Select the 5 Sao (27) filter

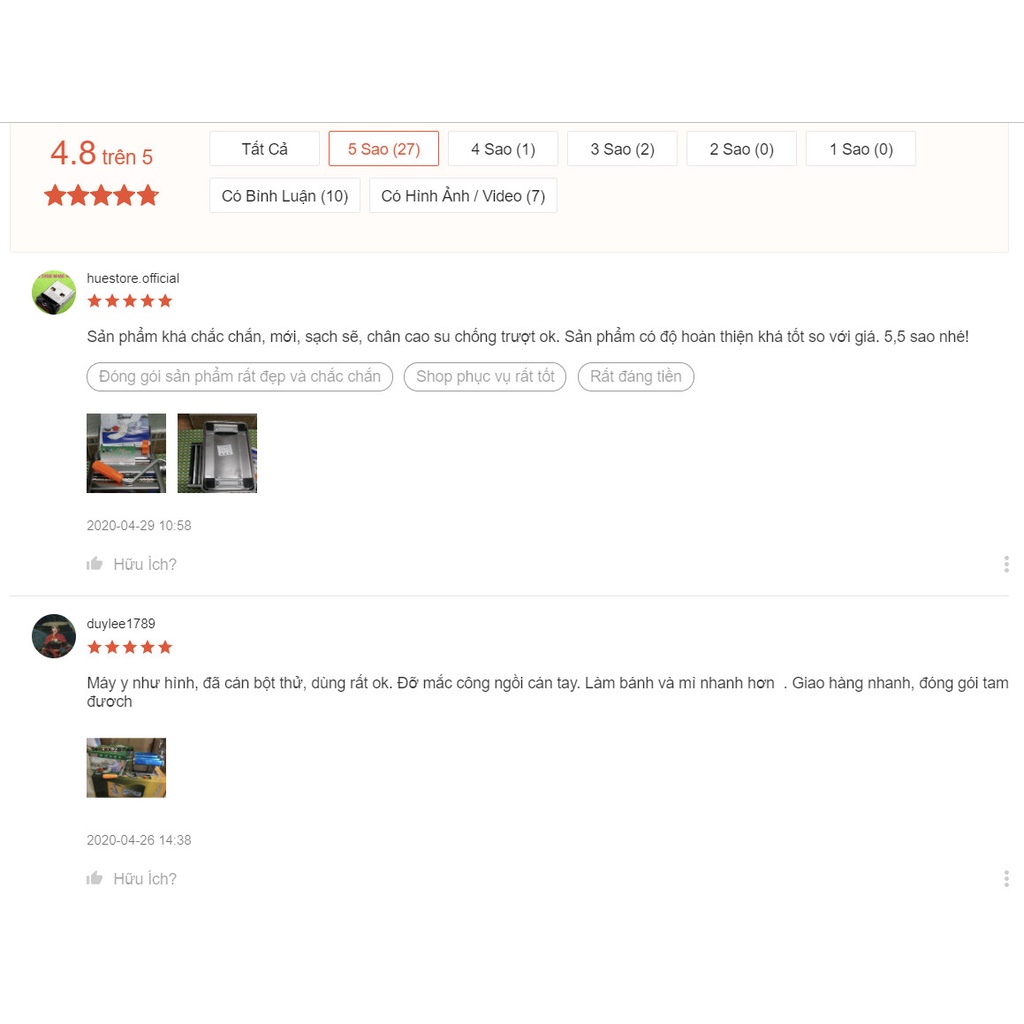[384, 149]
